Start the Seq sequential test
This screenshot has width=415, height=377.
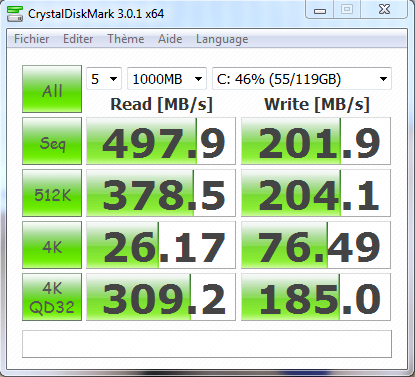(52, 141)
